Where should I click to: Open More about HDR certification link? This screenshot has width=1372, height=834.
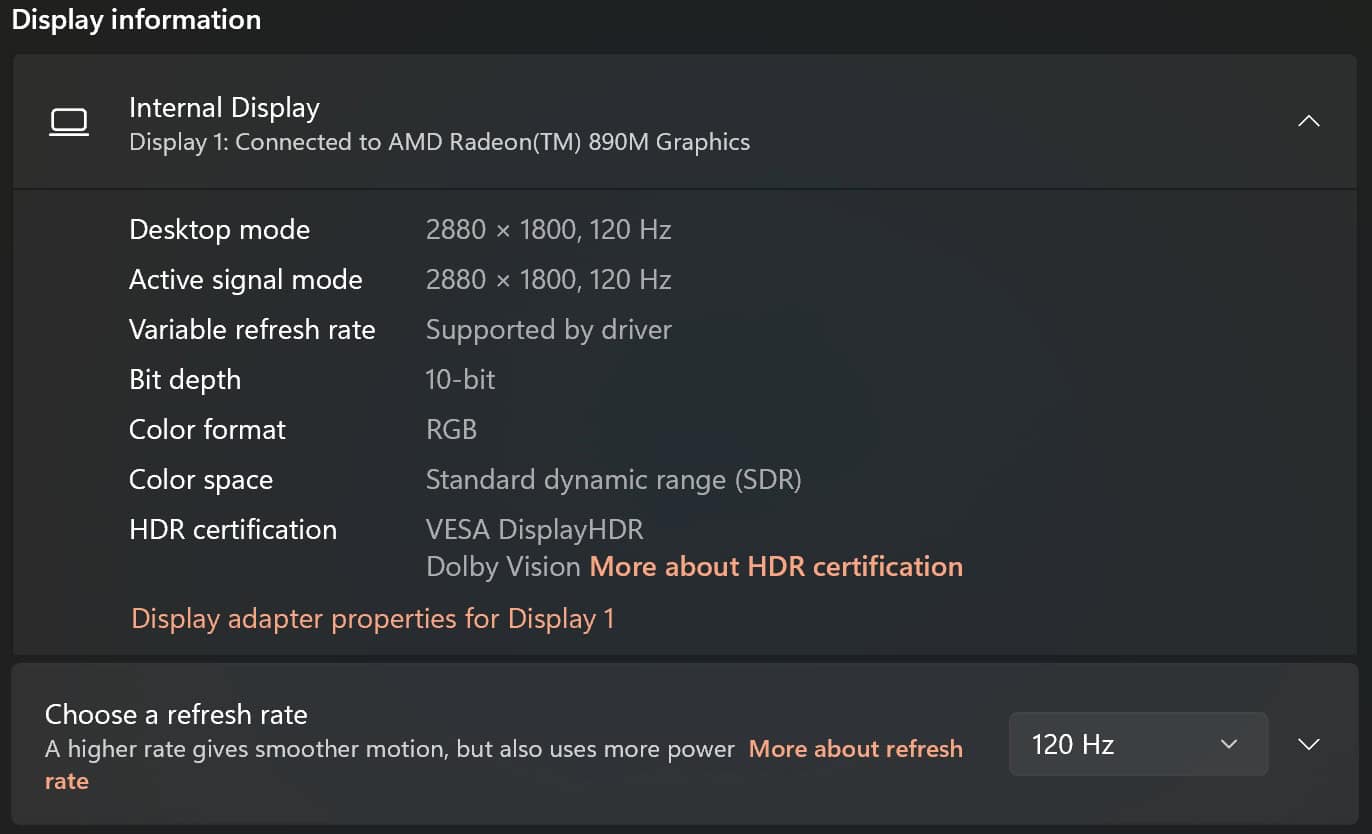(x=776, y=566)
